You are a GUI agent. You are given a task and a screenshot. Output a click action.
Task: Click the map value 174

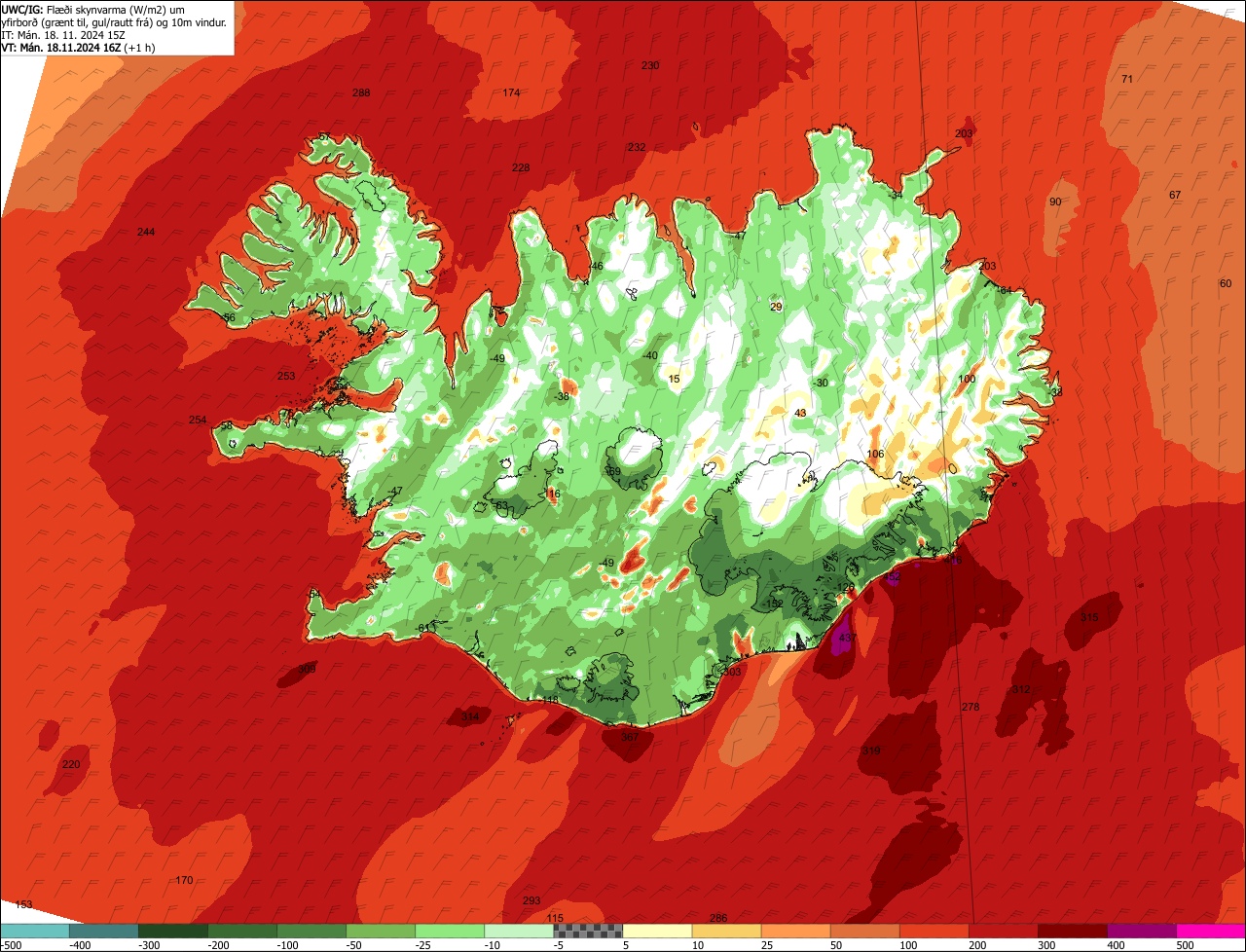click(x=511, y=92)
